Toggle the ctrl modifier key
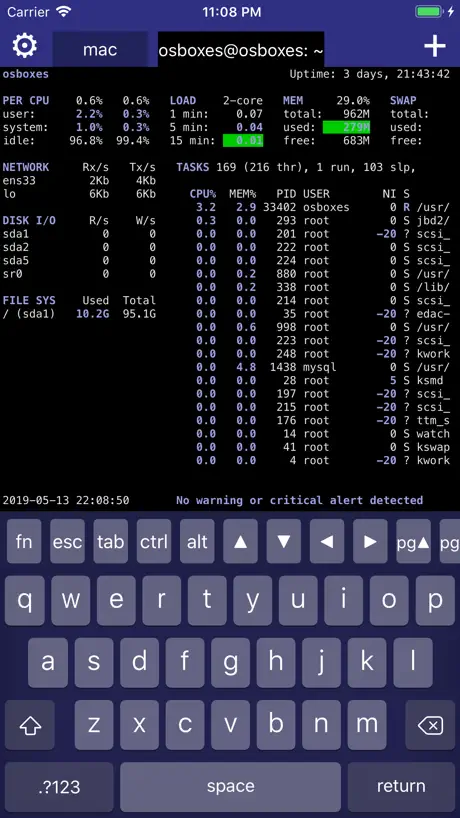 (x=154, y=542)
